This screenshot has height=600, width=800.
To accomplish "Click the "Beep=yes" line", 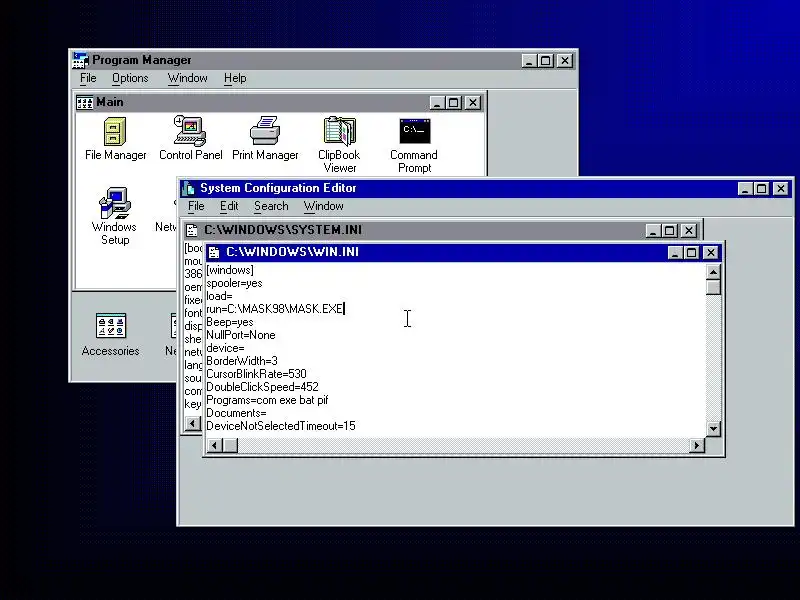I will (230, 322).
